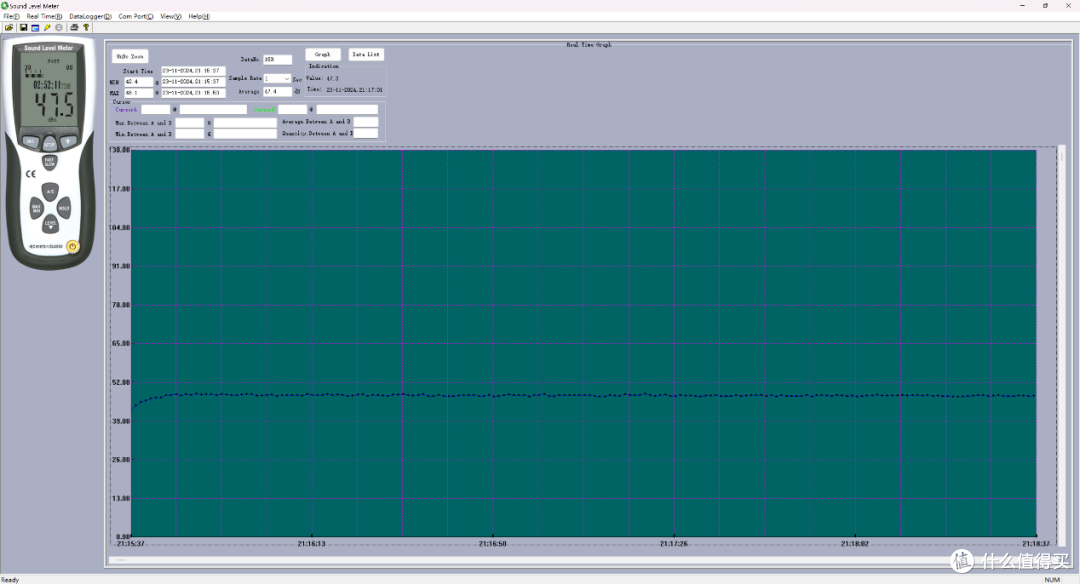Open the Real Time menu
Image resolution: width=1080 pixels, height=584 pixels.
click(x=44, y=16)
